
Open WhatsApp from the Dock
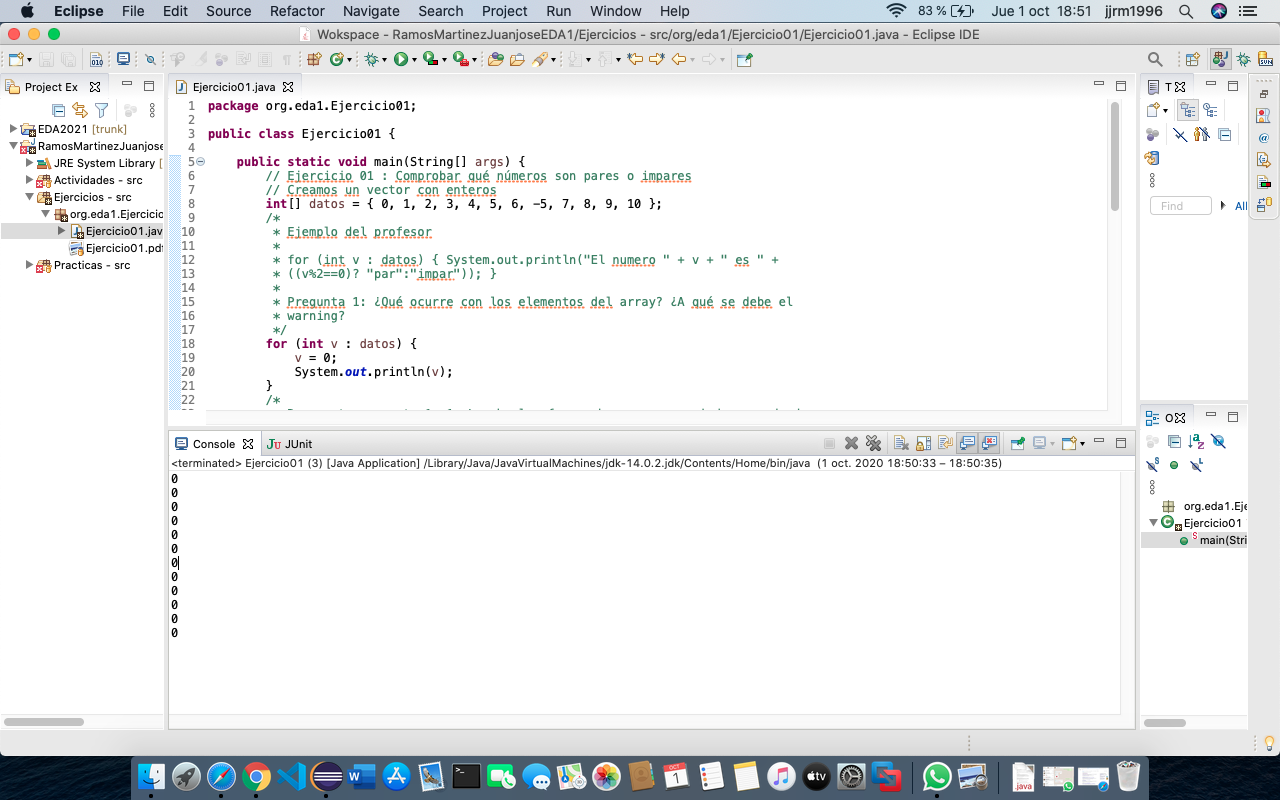(937, 776)
